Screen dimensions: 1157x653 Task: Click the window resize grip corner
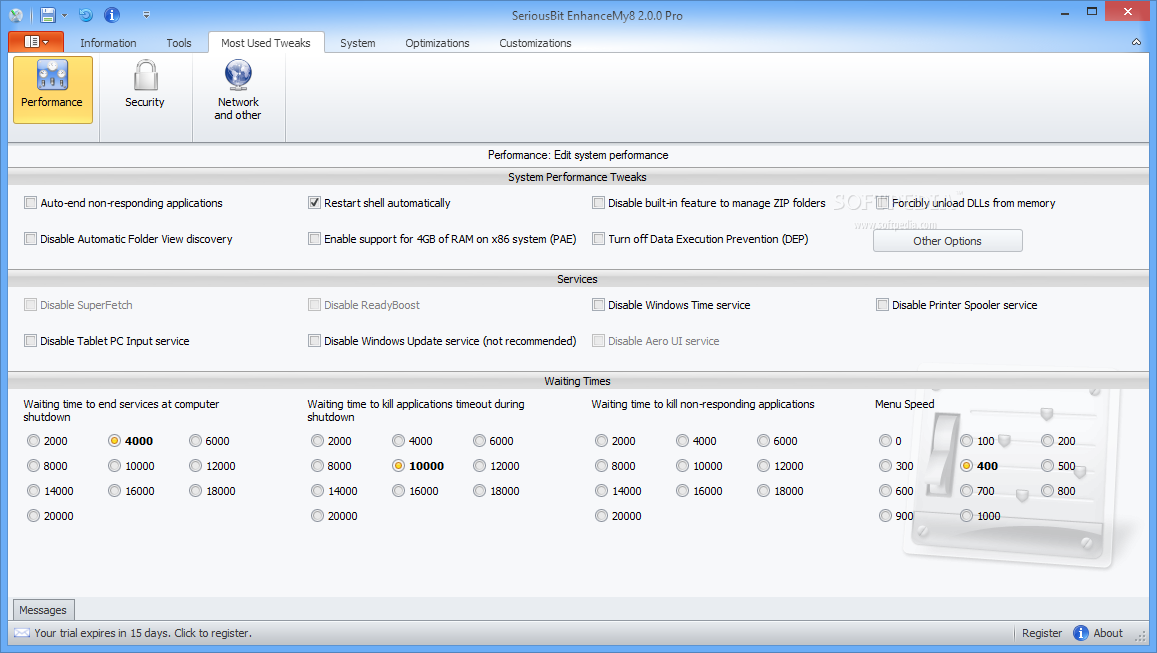point(1141,635)
